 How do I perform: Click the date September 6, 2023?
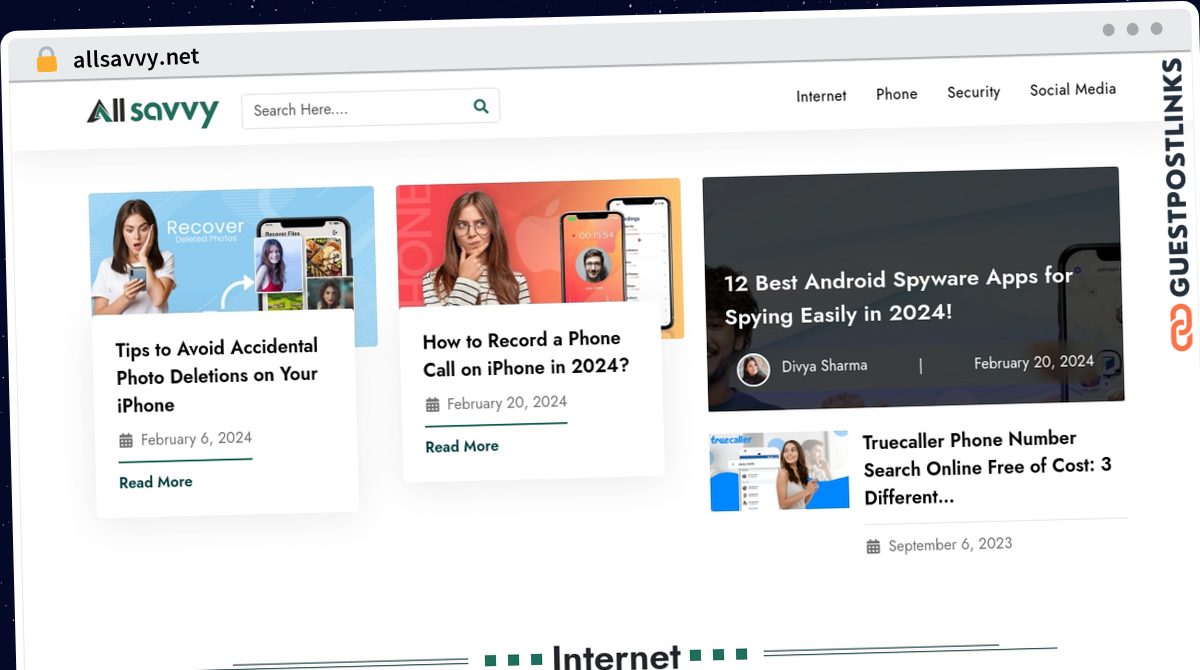(950, 545)
